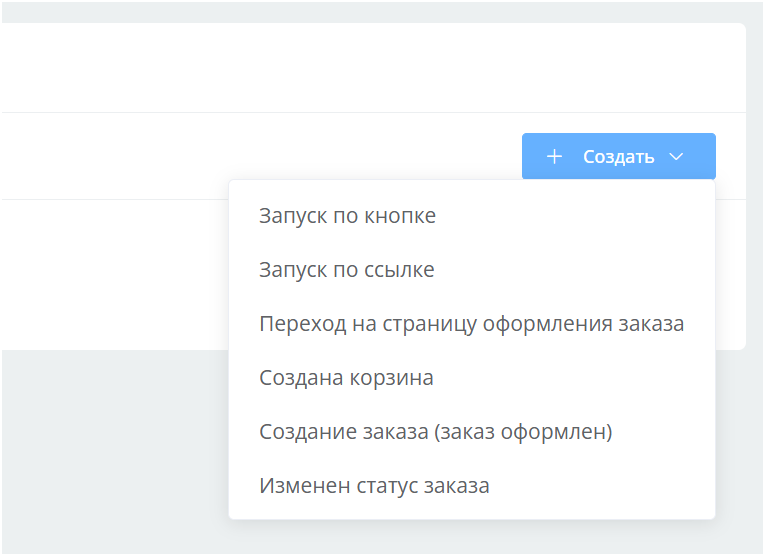Viewport: 765px width, 556px height.
Task: Click the plus icon on Создать button
Action: (554, 157)
